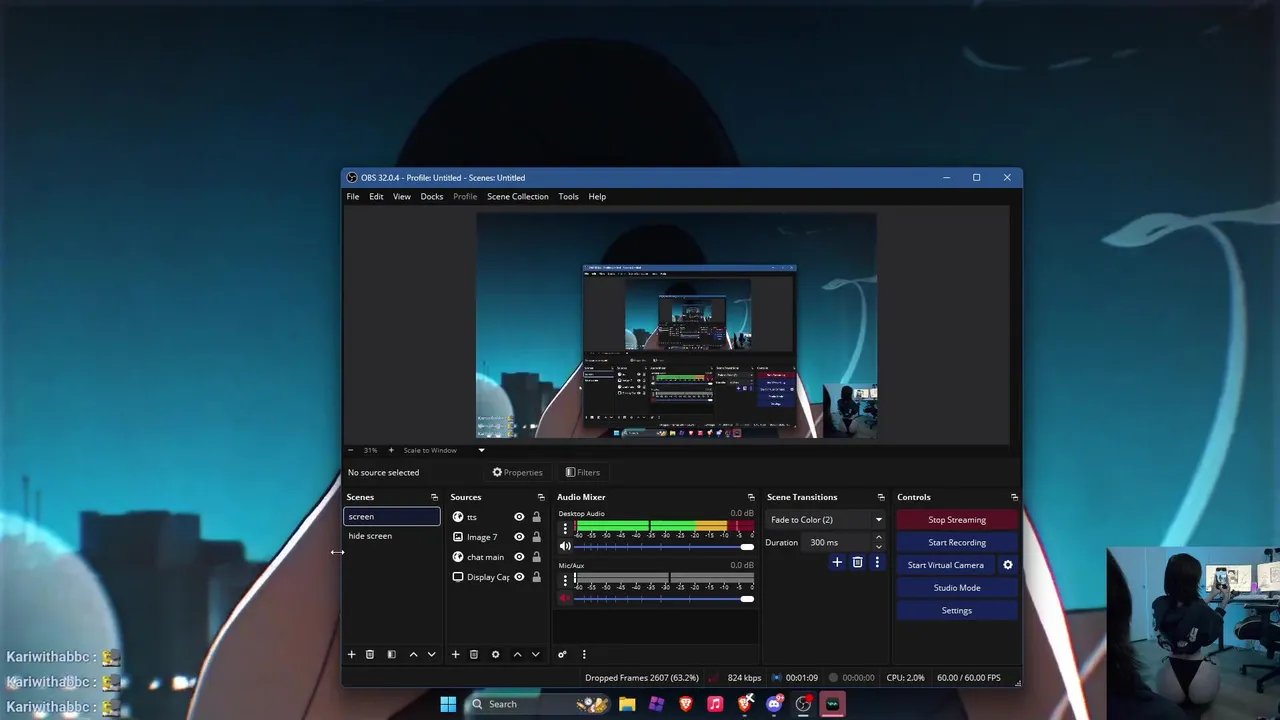This screenshot has width=1280, height=720.
Task: Toggle visibility of tts source
Action: coord(519,517)
